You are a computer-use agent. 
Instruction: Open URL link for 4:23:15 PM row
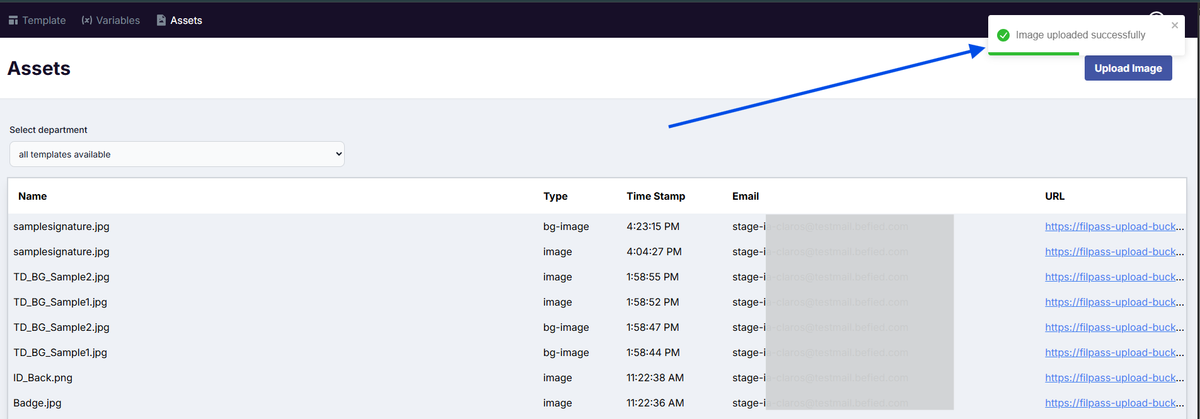[x=1115, y=227]
